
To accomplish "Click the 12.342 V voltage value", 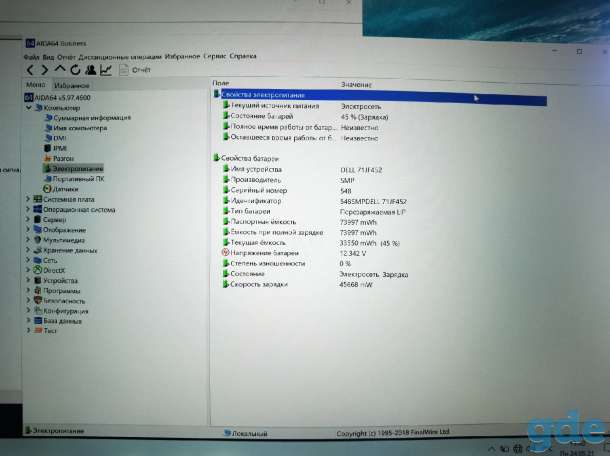I will click(353, 253).
